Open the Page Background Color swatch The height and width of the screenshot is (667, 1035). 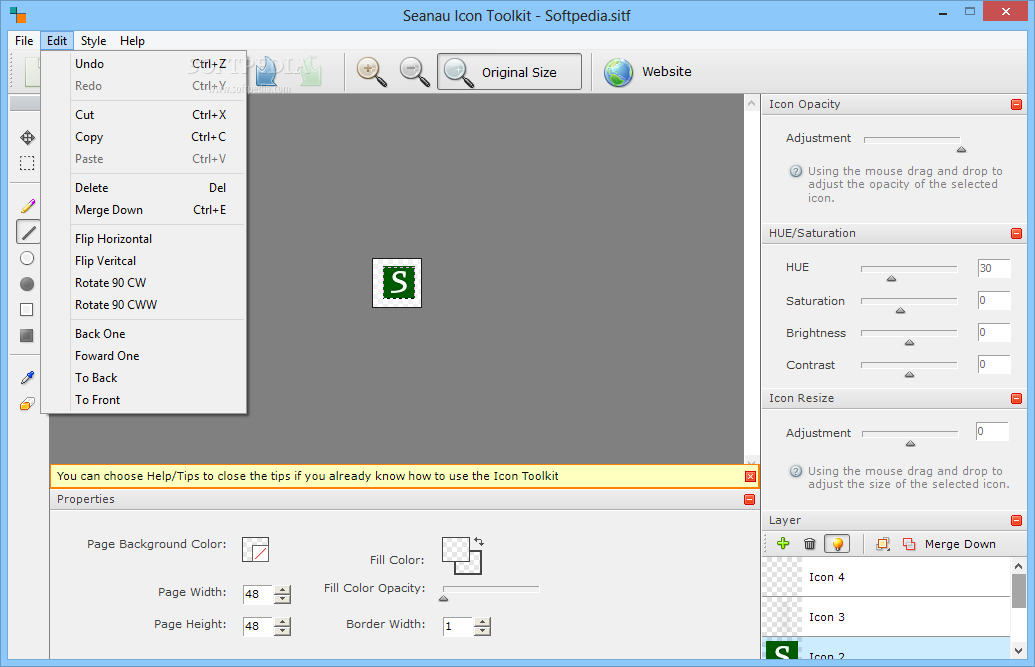point(255,549)
